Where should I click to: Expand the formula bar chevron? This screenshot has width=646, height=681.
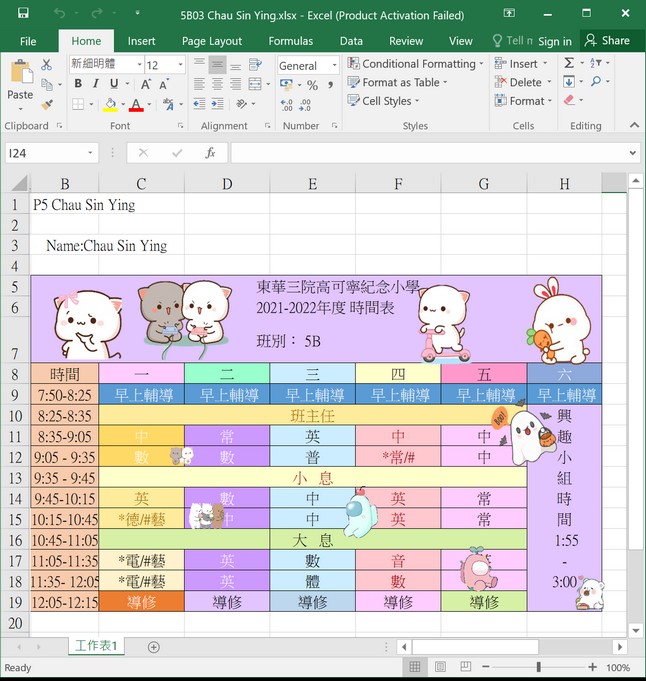point(633,153)
